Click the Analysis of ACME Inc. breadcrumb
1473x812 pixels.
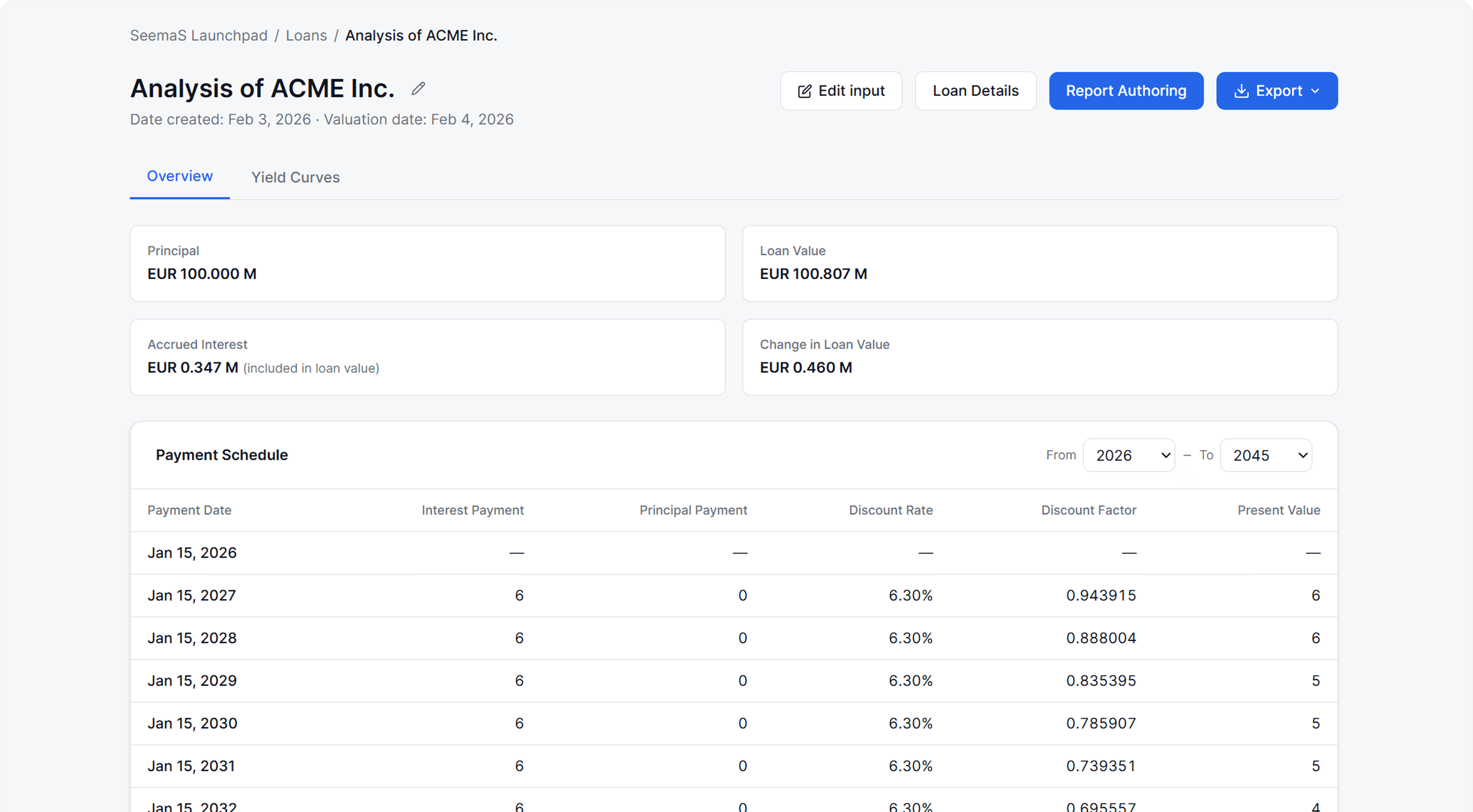pos(421,35)
